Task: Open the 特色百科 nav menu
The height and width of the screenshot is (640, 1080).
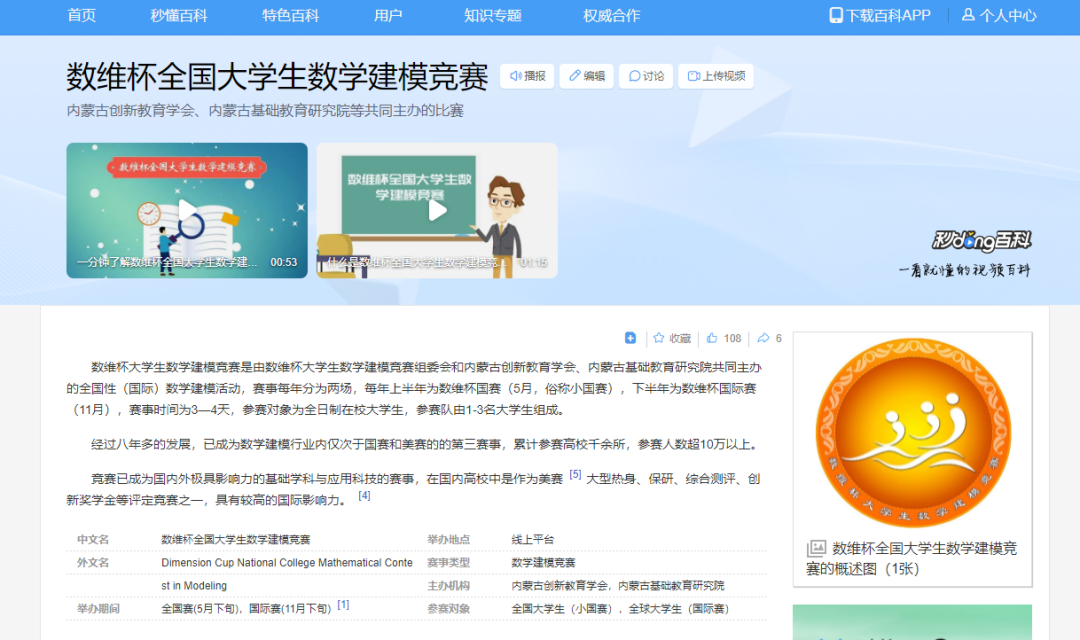Action: click(x=290, y=15)
